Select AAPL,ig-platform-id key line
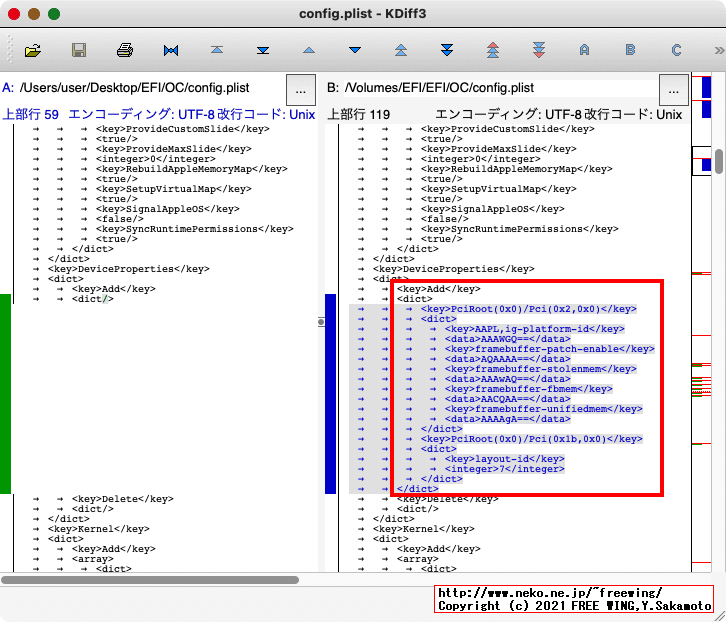 click(534, 329)
